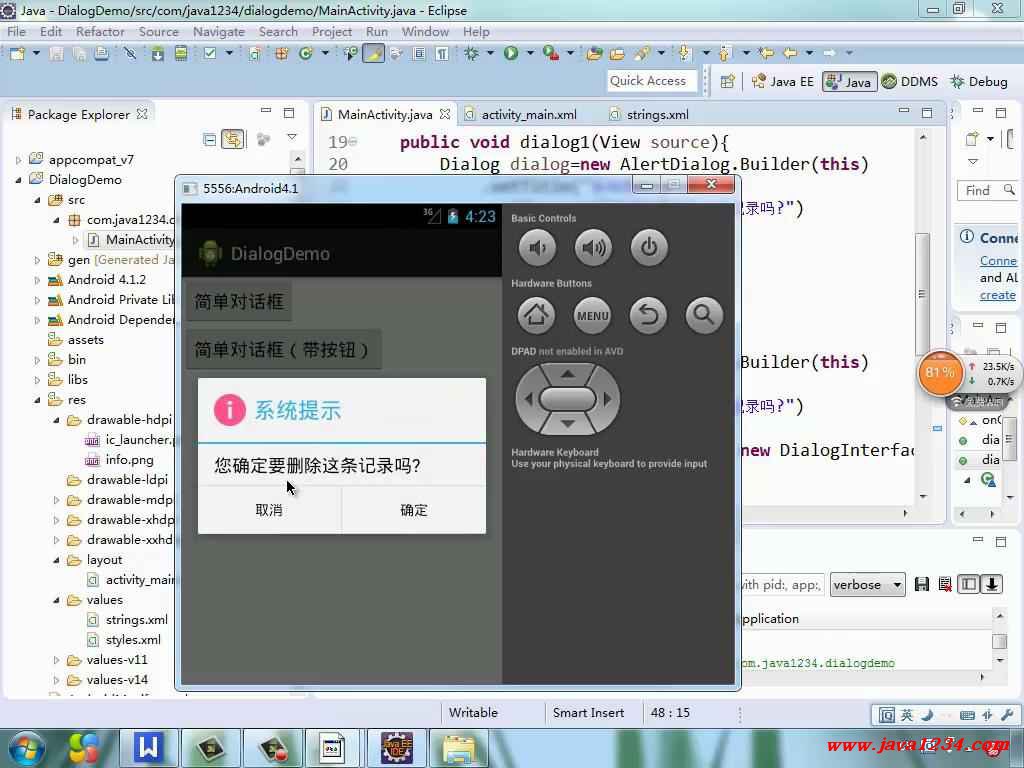
Task: Open the Refactor menu
Action: pyautogui.click(x=100, y=31)
